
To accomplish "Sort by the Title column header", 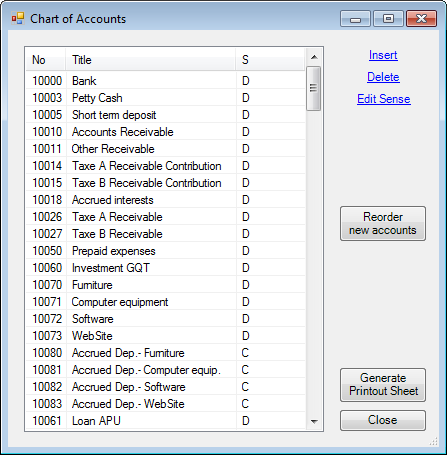I will 151,60.
